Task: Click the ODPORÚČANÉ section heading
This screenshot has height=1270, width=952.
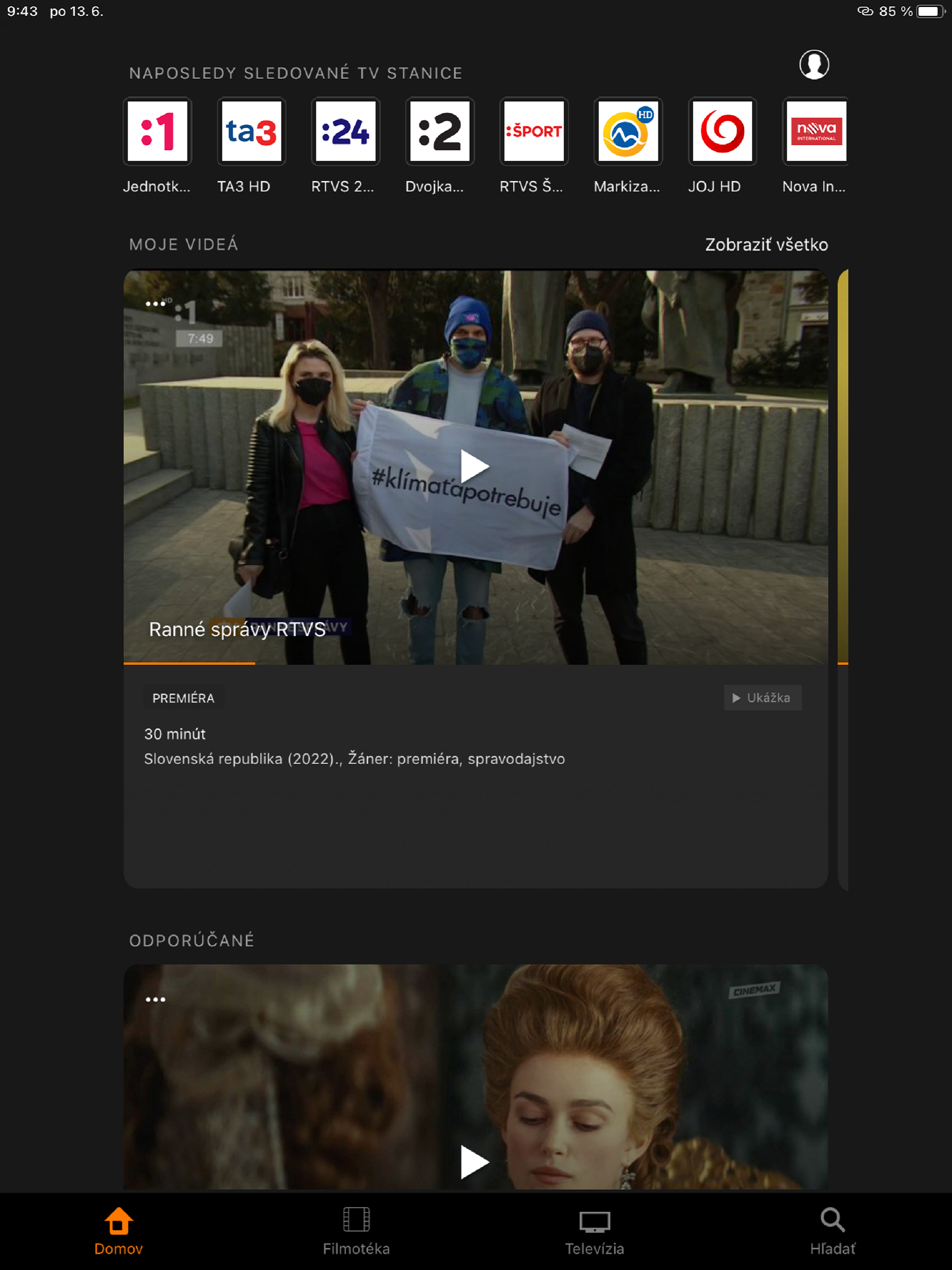Action: [x=192, y=940]
